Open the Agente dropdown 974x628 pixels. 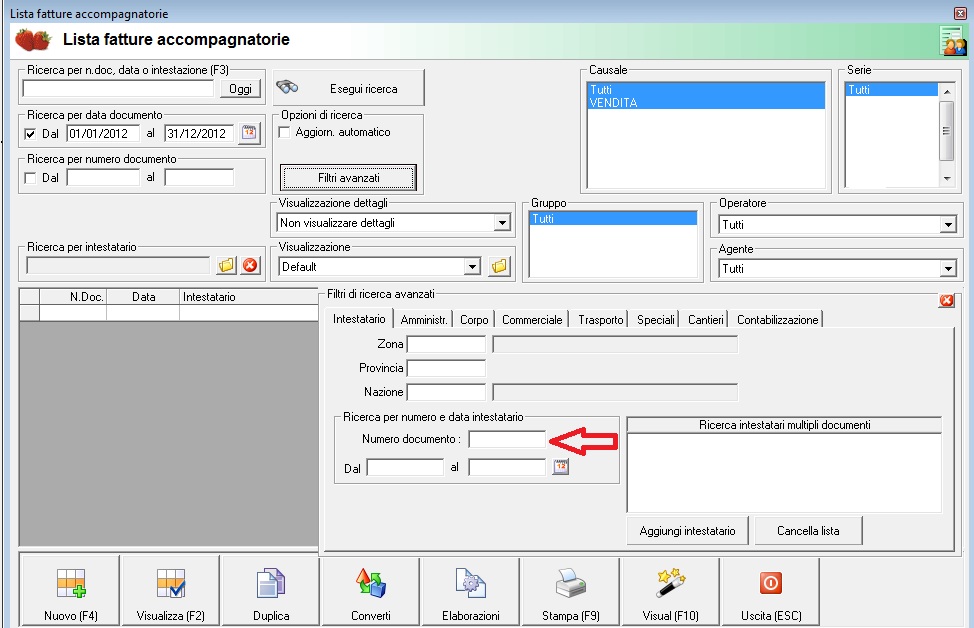pyautogui.click(x=947, y=269)
